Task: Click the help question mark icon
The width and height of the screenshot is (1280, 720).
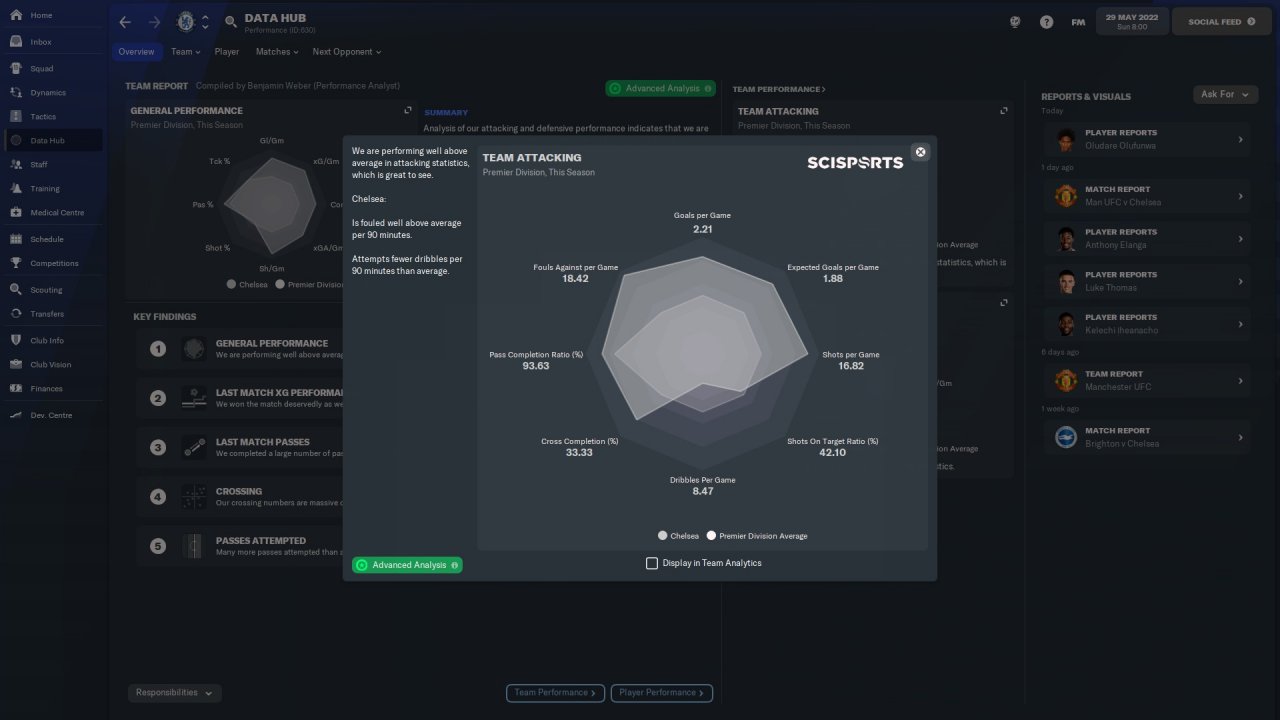Action: [1046, 22]
